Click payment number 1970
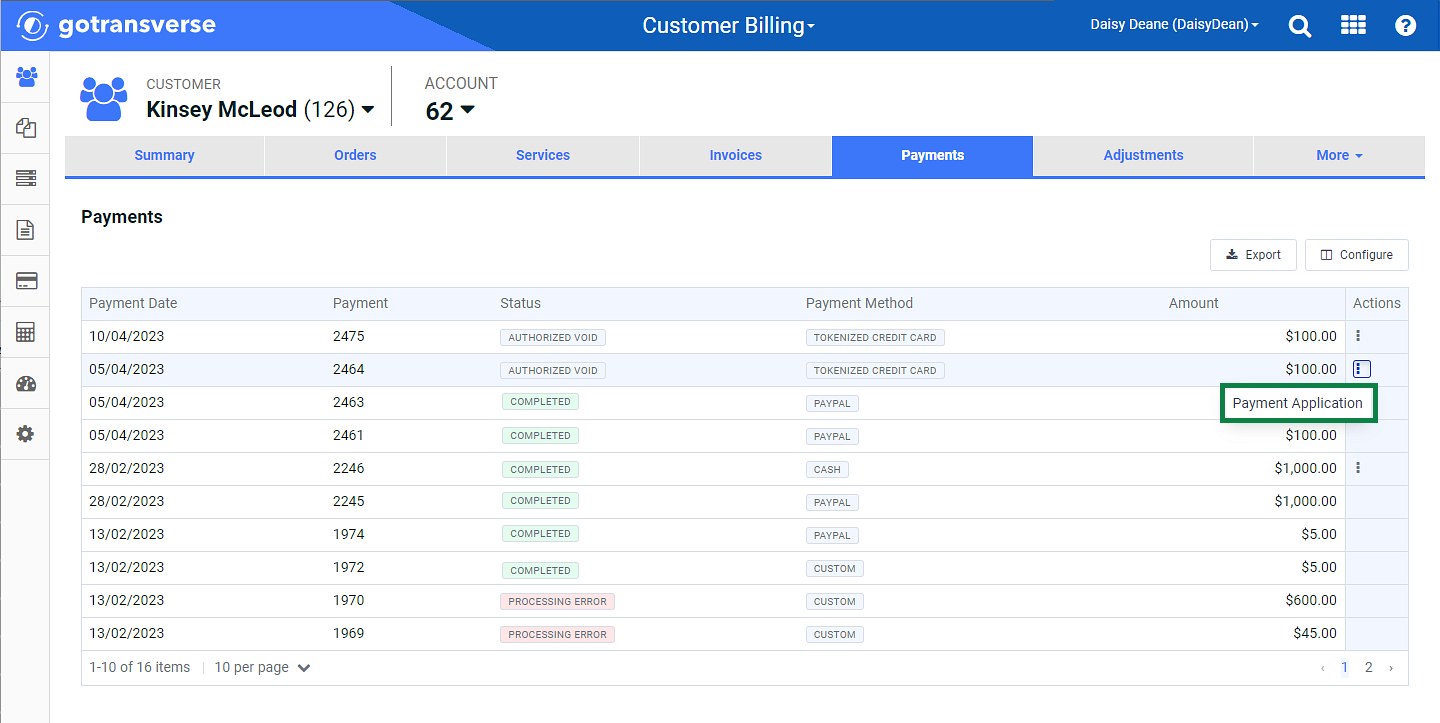 [x=349, y=600]
